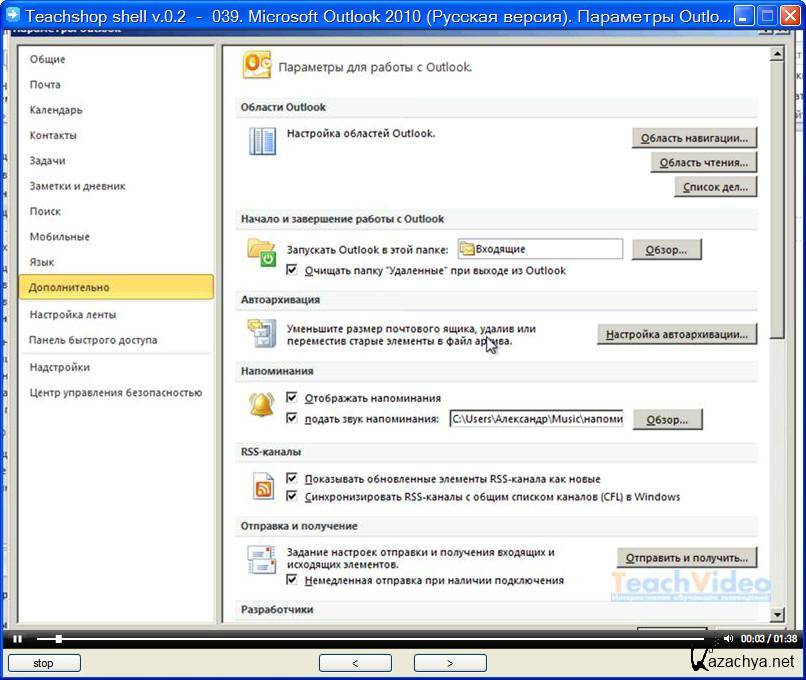Select 'Календарь' in the left sidebar
Screen dimensions: 806x680
click(x=56, y=110)
